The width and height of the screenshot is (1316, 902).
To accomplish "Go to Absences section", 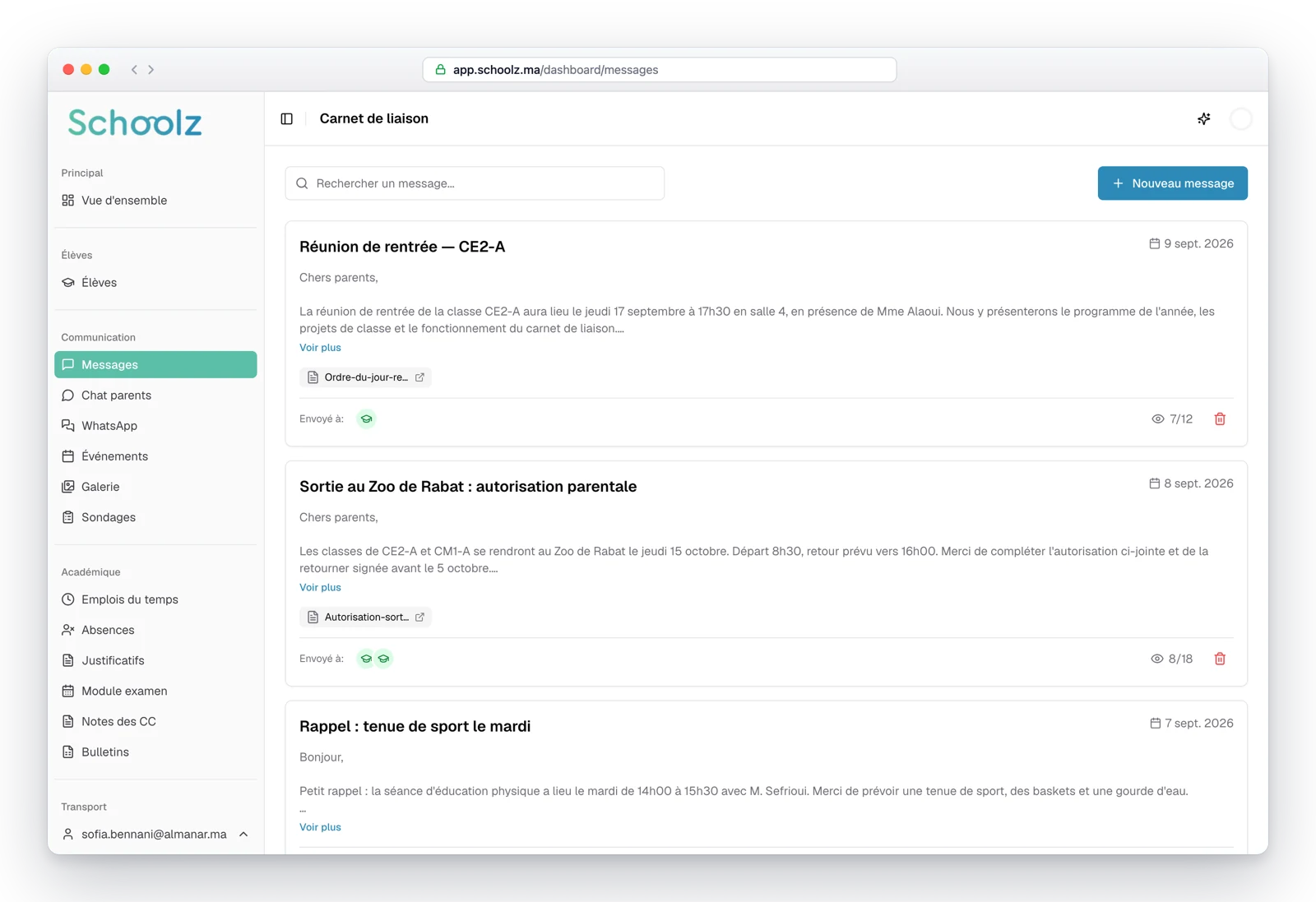I will click(x=155, y=630).
